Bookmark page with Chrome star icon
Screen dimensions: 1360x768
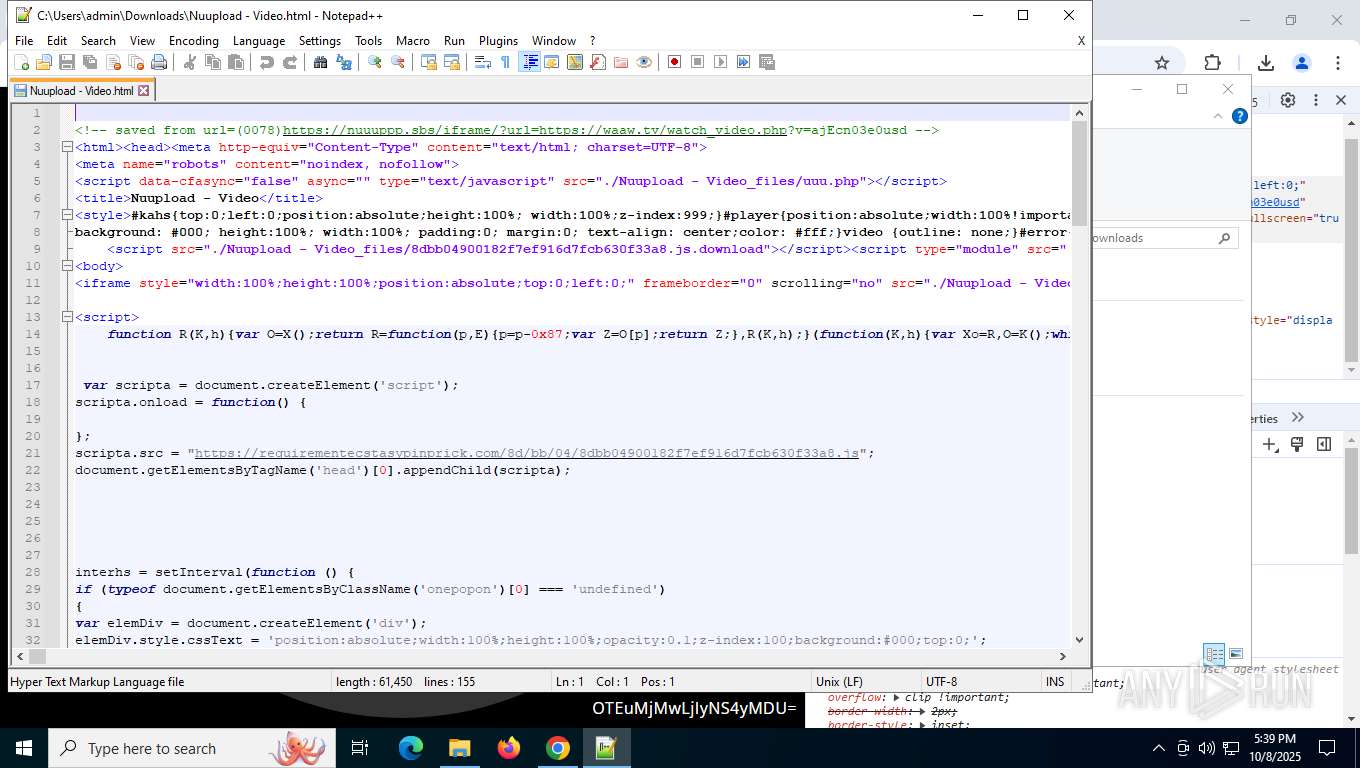[x=1162, y=62]
